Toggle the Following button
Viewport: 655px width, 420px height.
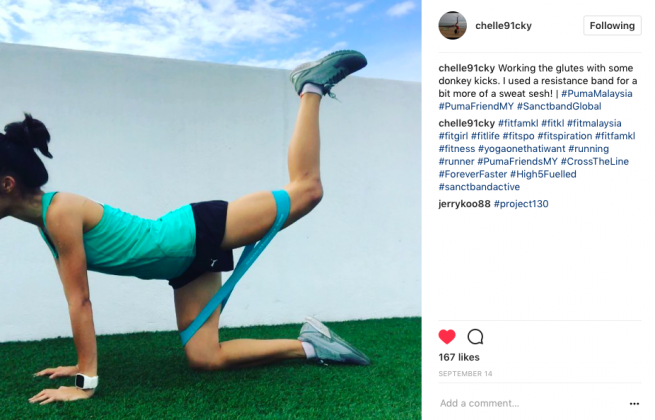[612, 25]
